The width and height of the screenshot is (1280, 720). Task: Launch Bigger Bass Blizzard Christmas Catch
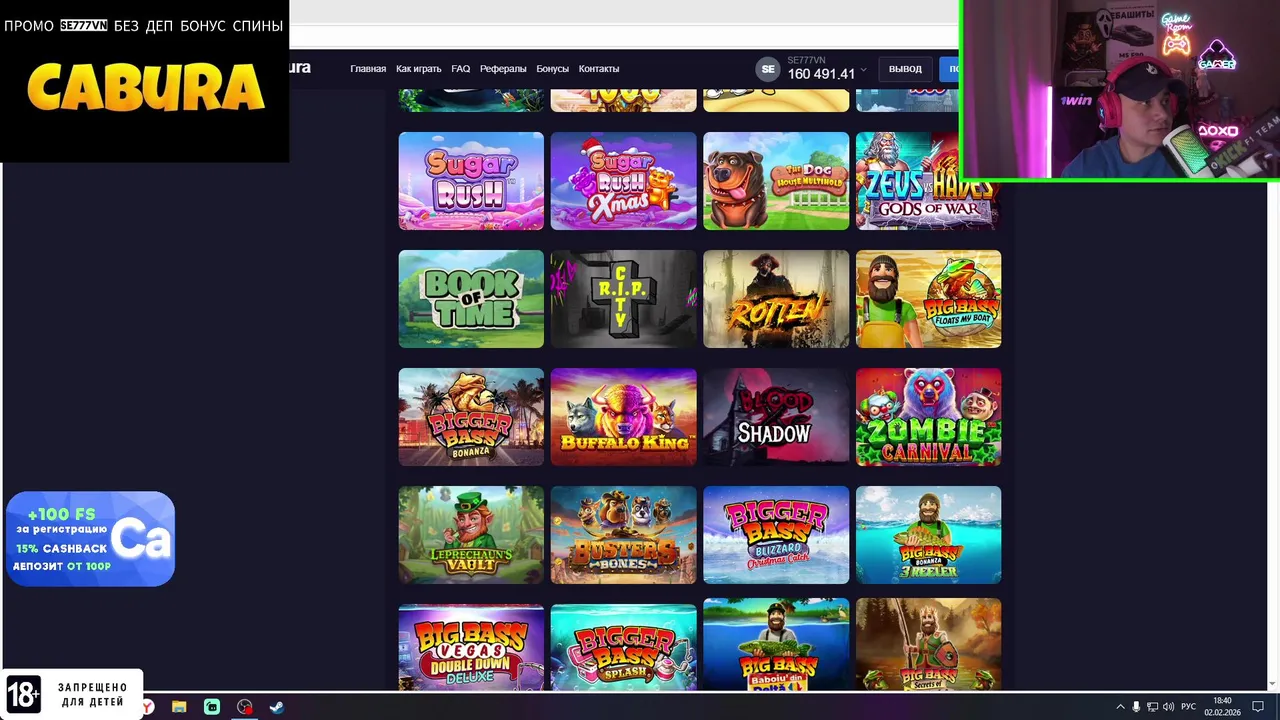pos(776,535)
